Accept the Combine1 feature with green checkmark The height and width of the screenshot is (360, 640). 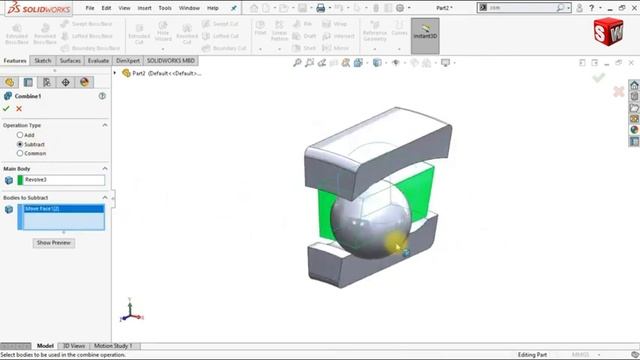[6, 109]
